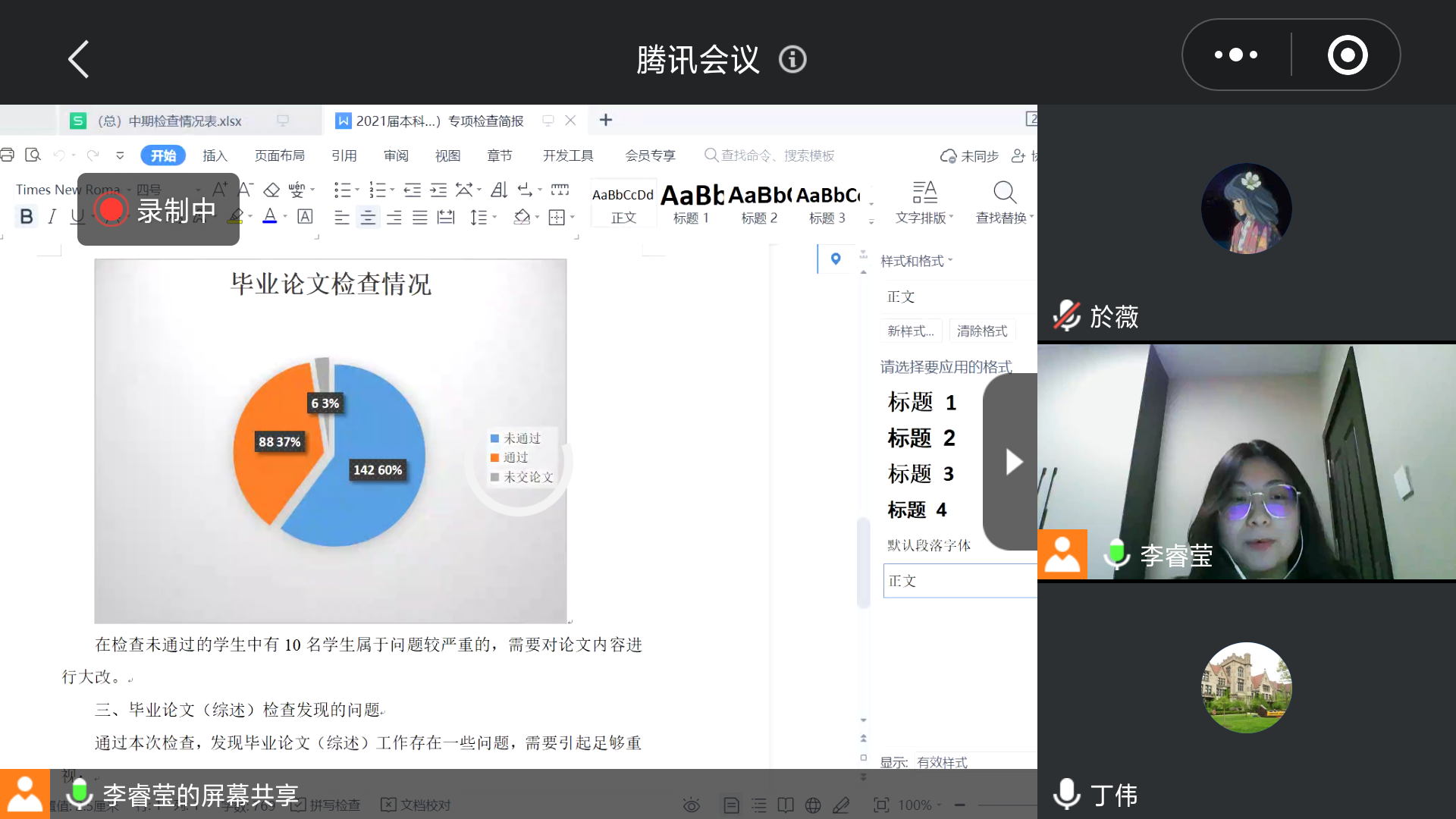1456x819 pixels.
Task: Decrease zoom using the minus on zoom slider
Action: (x=960, y=805)
